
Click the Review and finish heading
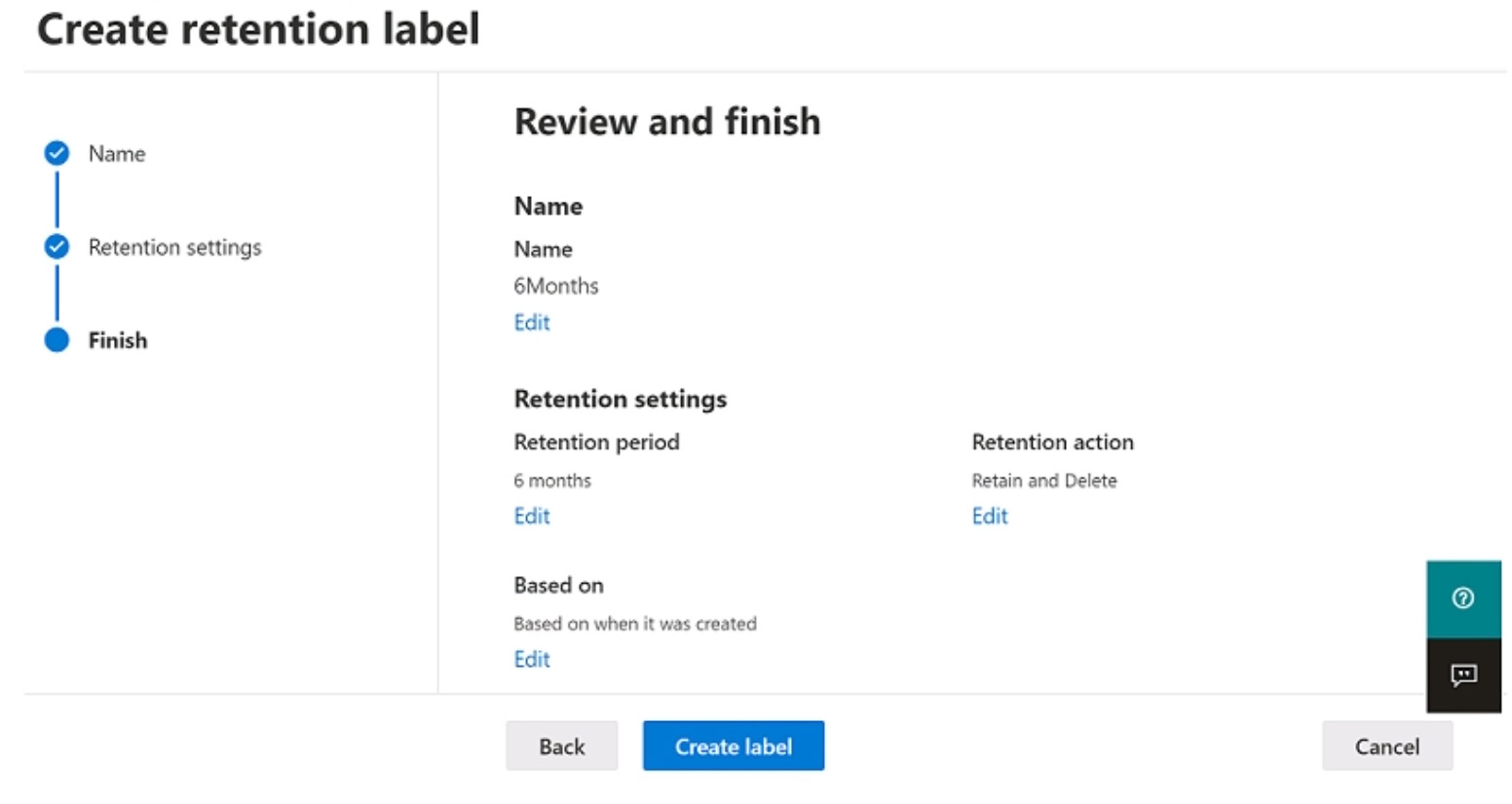667,122
